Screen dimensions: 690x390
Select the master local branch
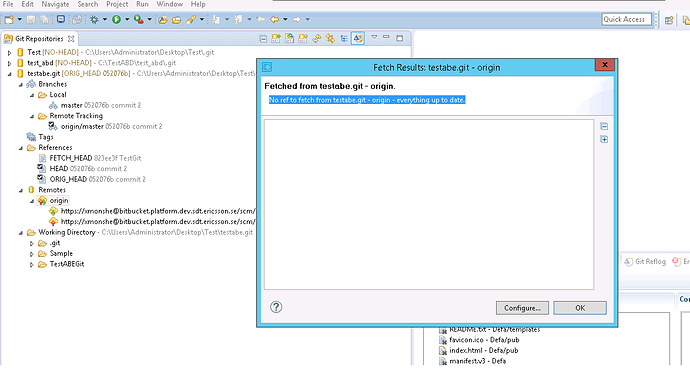click(x=95, y=105)
